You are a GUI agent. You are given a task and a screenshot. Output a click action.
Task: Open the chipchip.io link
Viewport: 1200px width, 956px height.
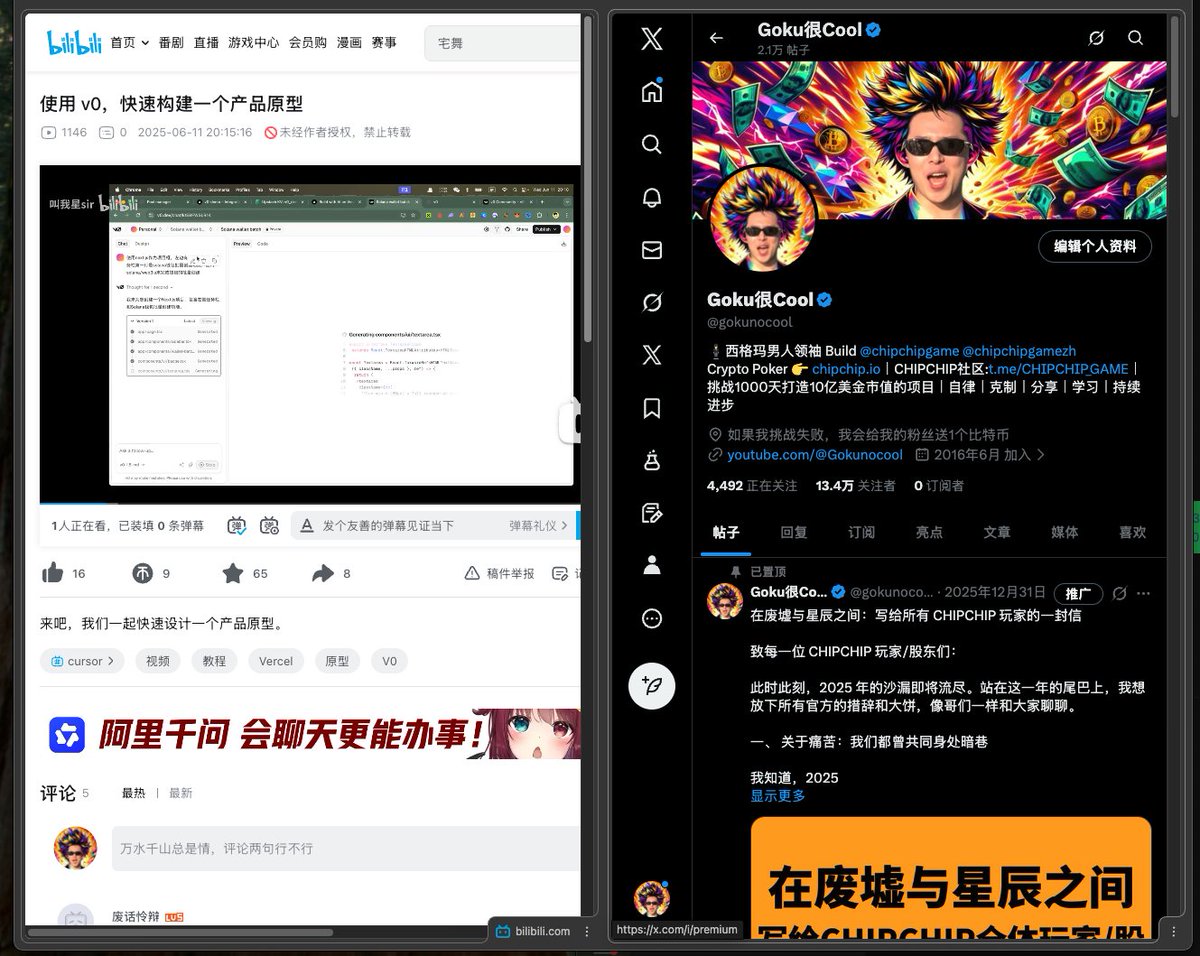[x=846, y=368]
